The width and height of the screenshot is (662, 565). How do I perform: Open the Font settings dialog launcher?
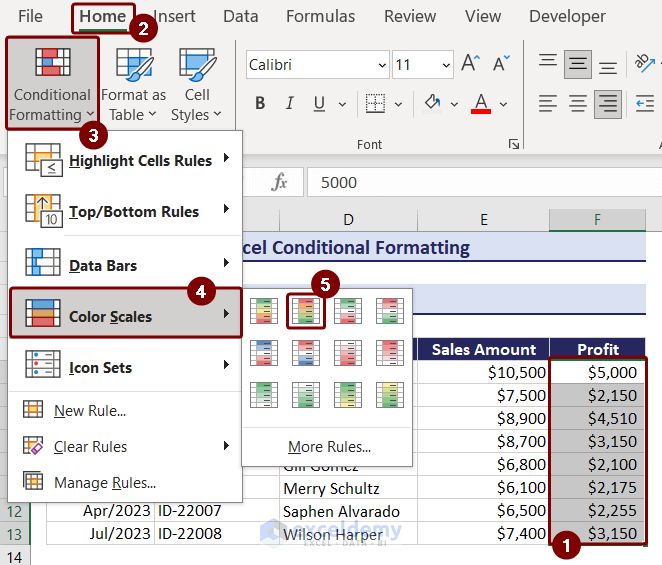point(513,144)
